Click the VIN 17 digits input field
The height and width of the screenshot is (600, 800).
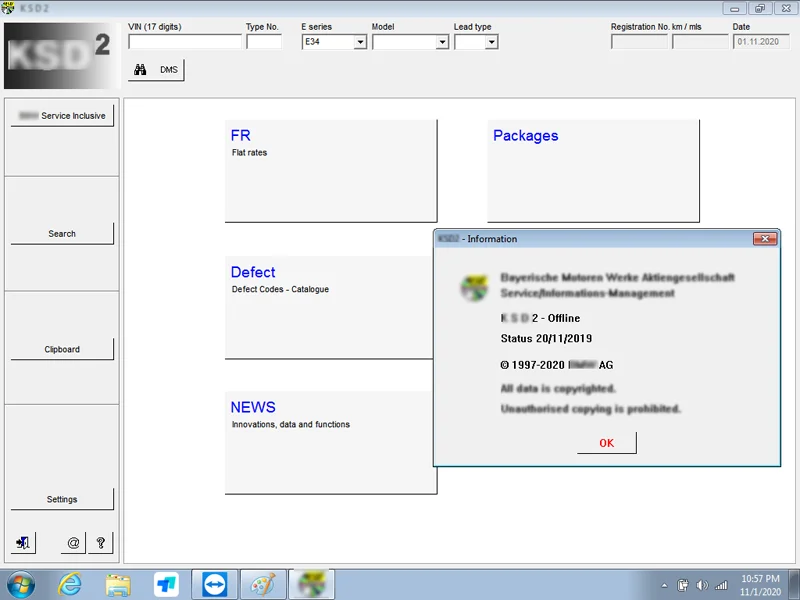[185, 42]
